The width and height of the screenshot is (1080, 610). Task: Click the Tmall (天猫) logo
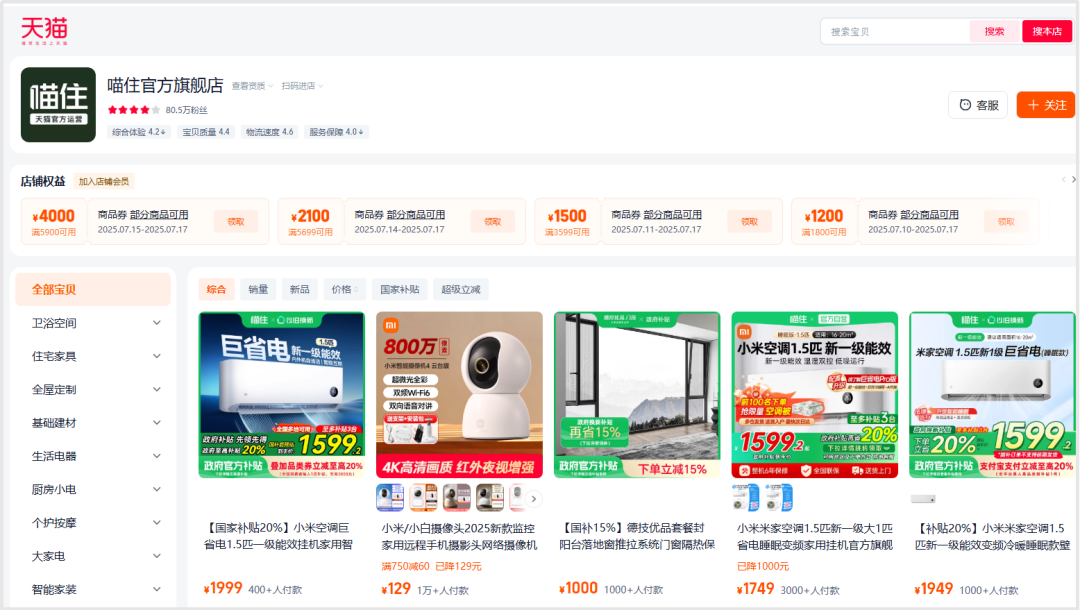tap(44, 31)
